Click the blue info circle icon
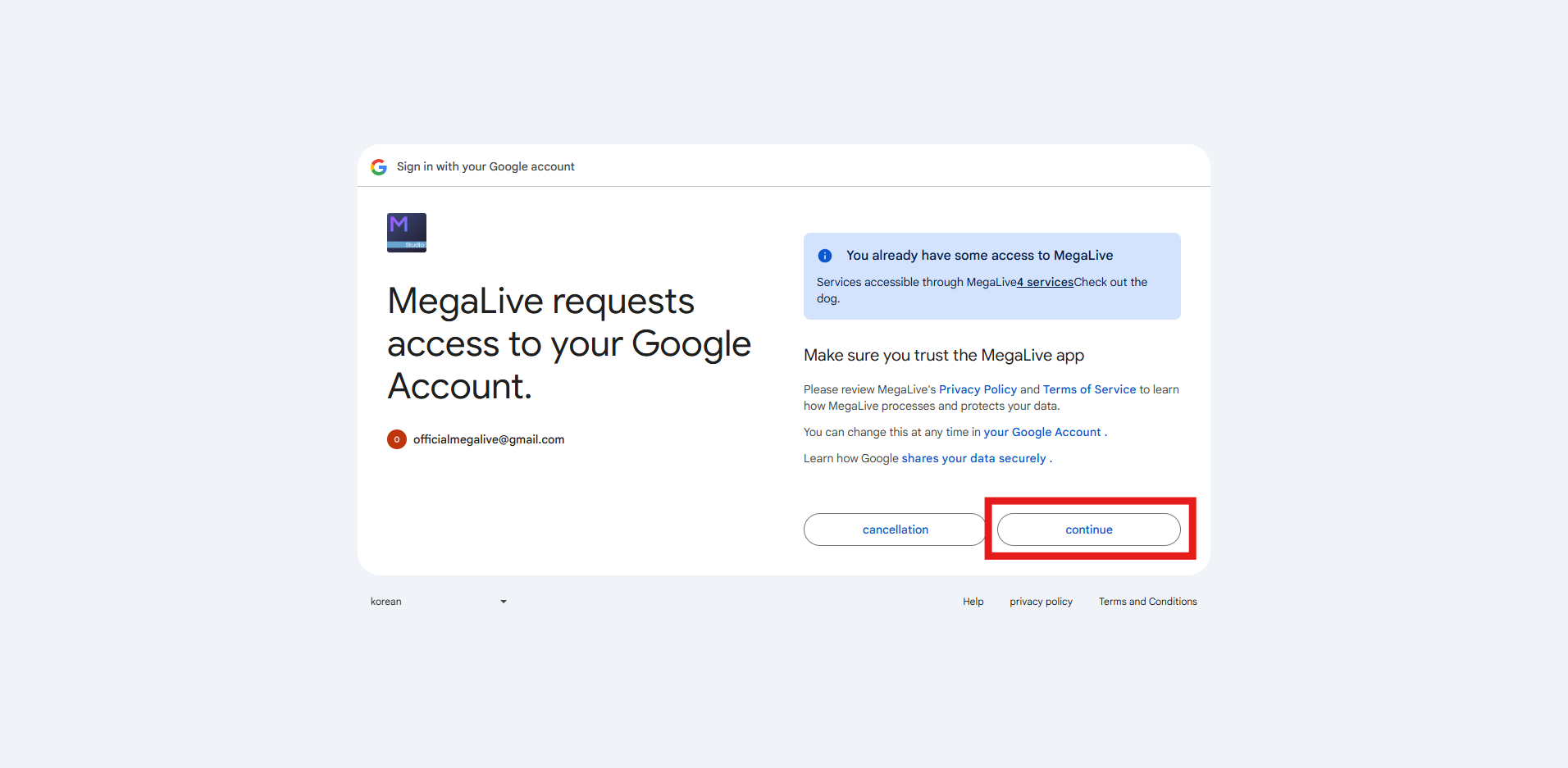 [x=825, y=256]
